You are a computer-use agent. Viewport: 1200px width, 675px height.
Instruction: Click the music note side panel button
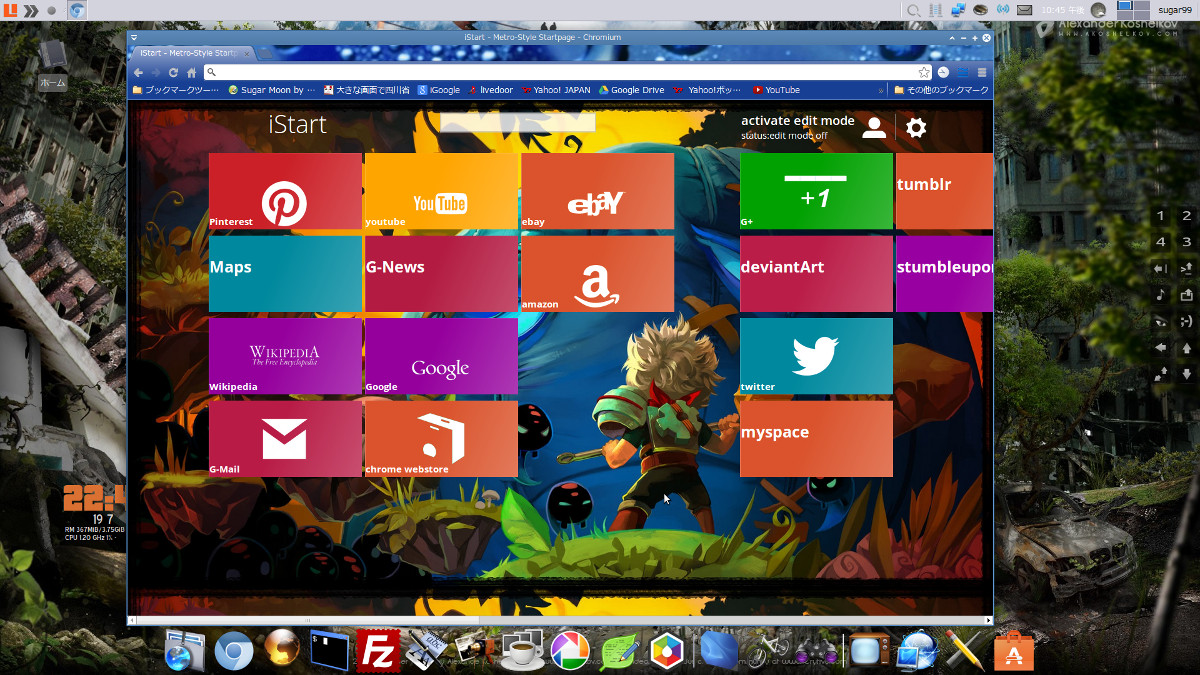(x=1161, y=295)
